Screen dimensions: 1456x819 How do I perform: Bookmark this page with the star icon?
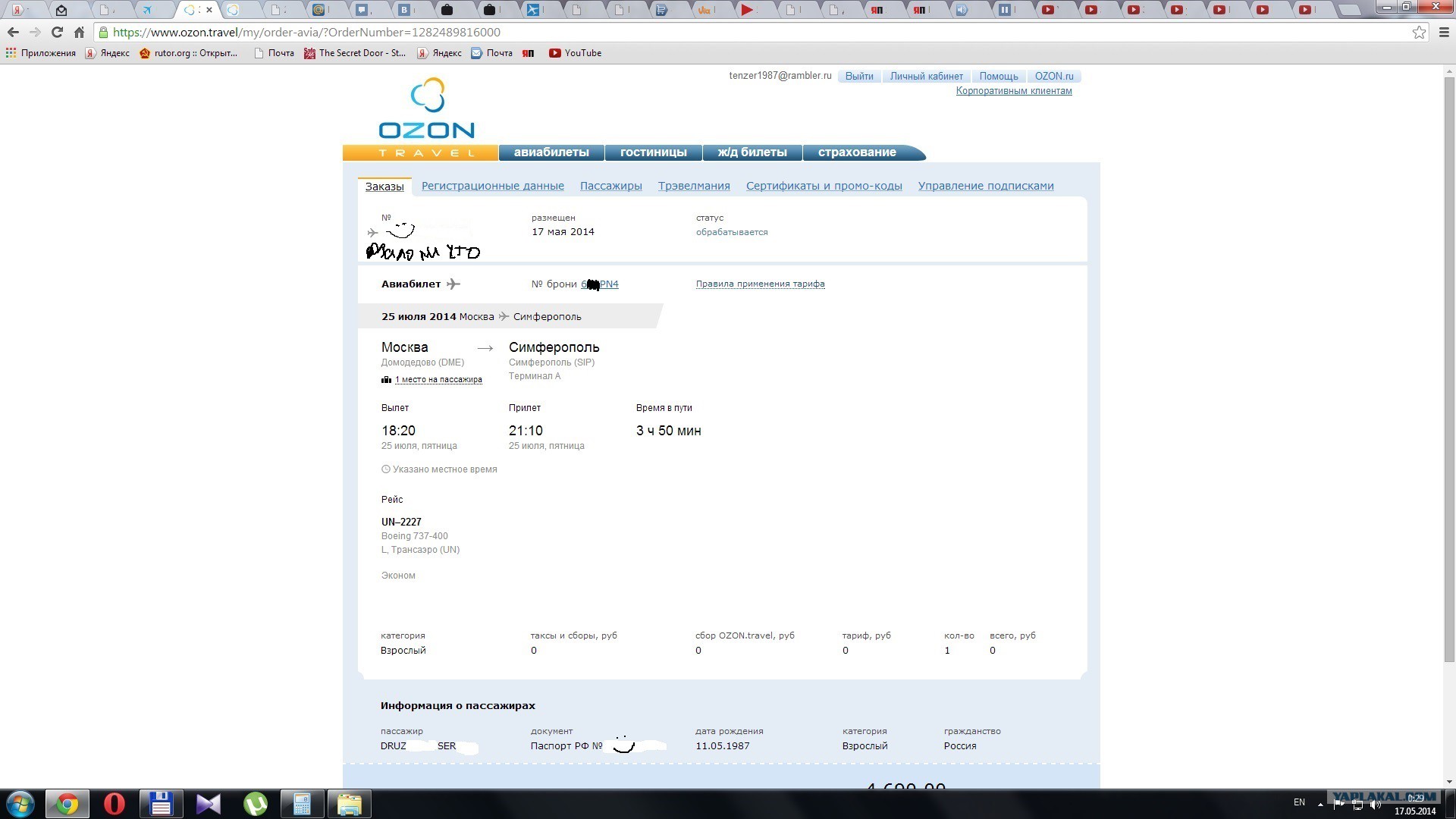(x=1419, y=33)
